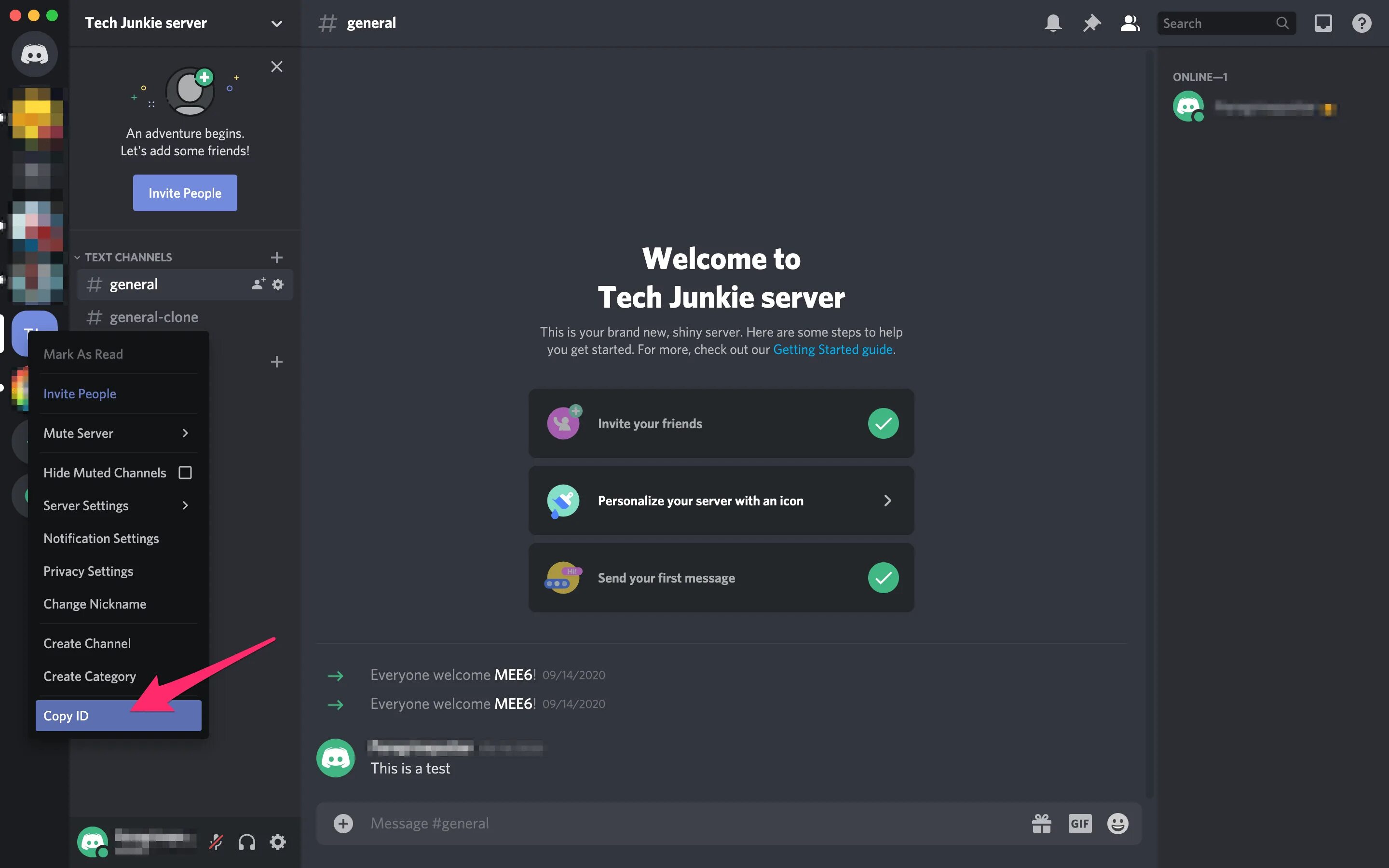
Task: Open the help question mark icon
Action: (1362, 23)
